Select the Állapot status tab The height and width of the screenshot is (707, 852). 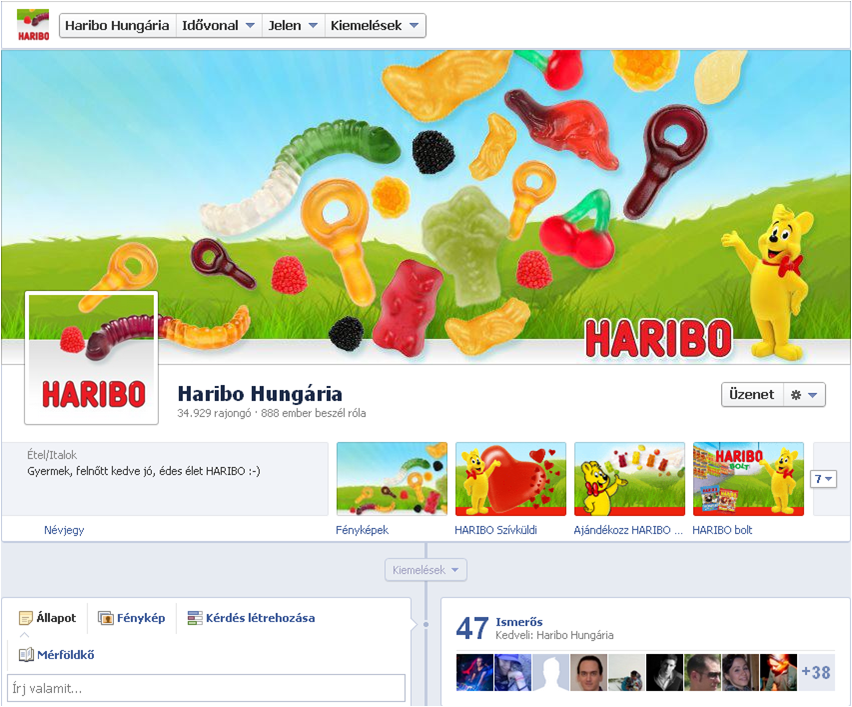tap(47, 618)
